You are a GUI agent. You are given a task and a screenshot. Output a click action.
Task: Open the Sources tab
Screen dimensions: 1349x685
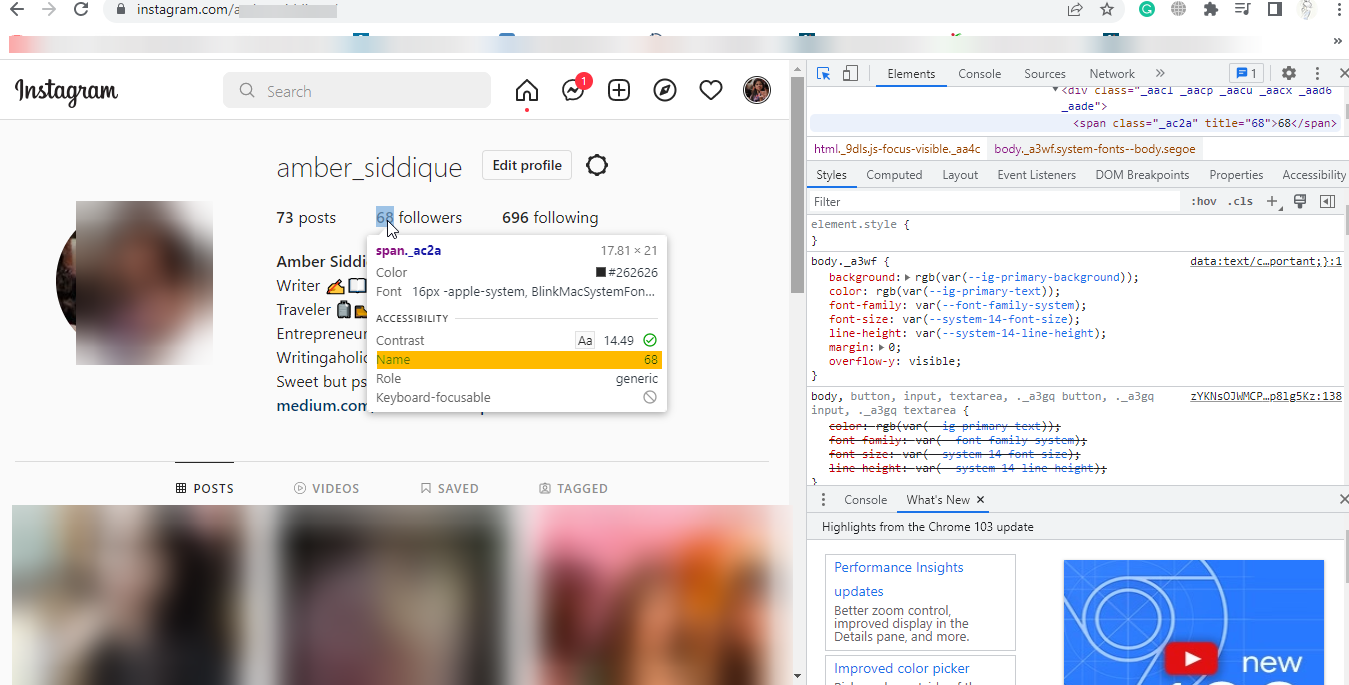tap(1045, 74)
